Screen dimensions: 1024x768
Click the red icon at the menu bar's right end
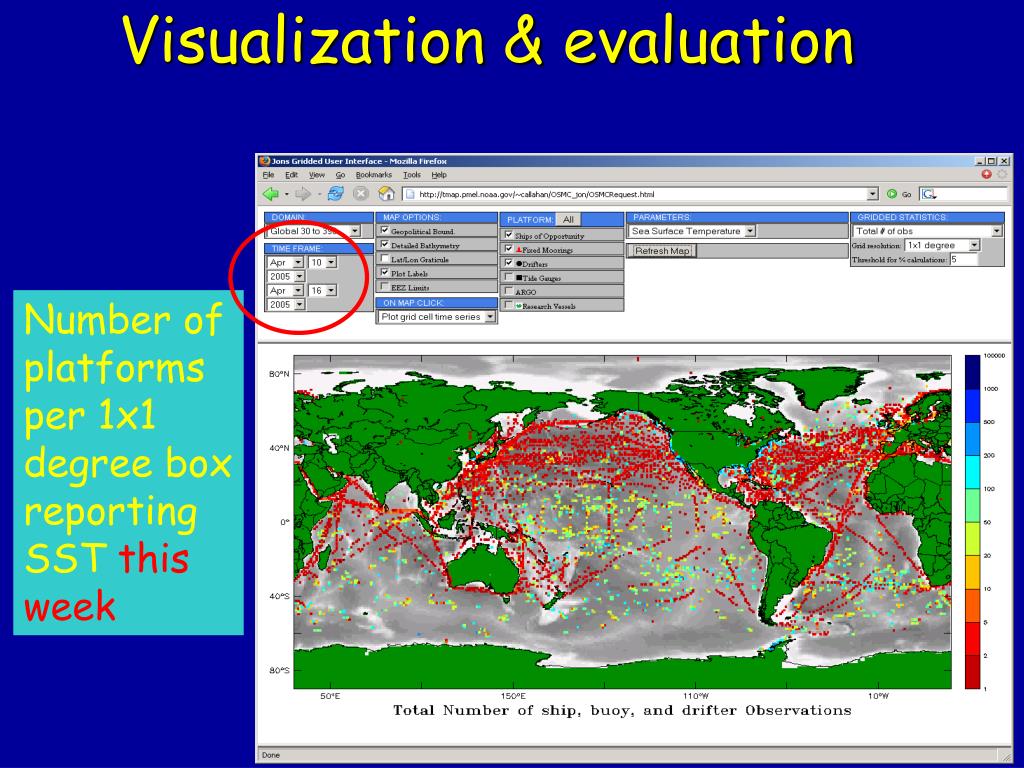pyautogui.click(x=986, y=174)
